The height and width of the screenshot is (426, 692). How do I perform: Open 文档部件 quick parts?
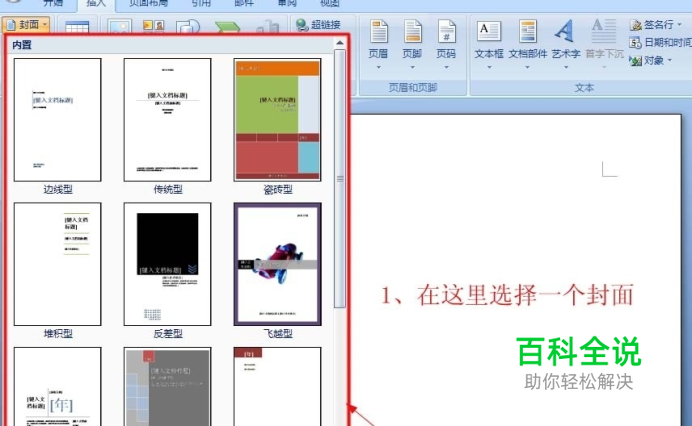[x=527, y=44]
